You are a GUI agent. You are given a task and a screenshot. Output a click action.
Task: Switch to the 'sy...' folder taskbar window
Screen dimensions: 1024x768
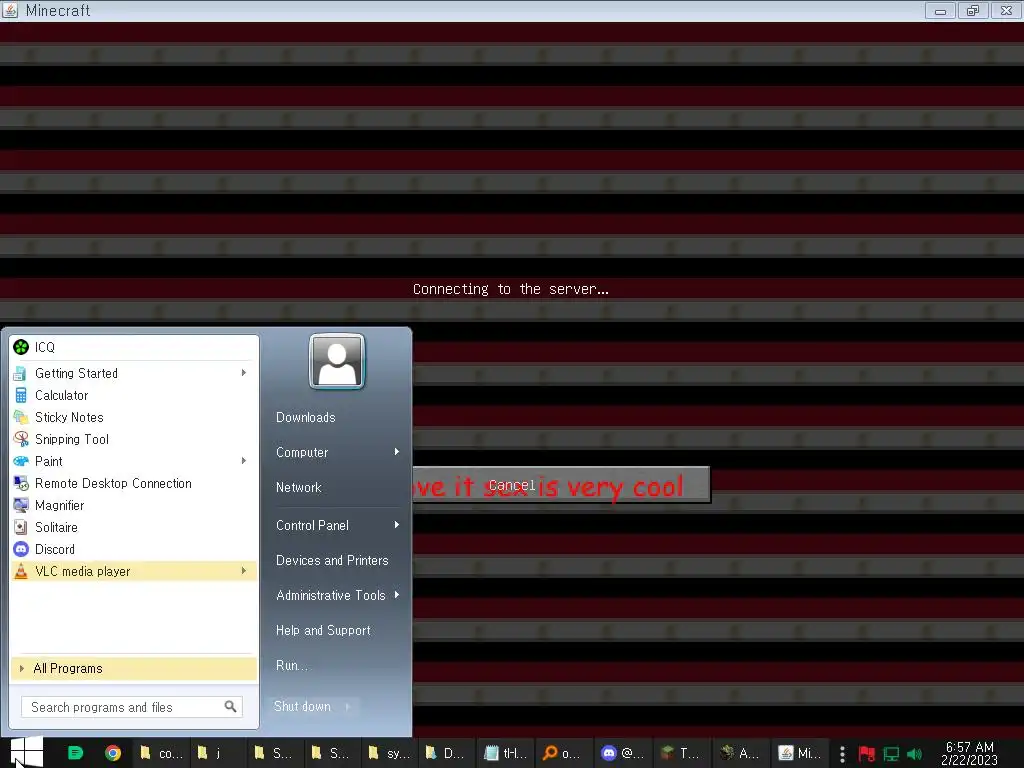tap(390, 753)
